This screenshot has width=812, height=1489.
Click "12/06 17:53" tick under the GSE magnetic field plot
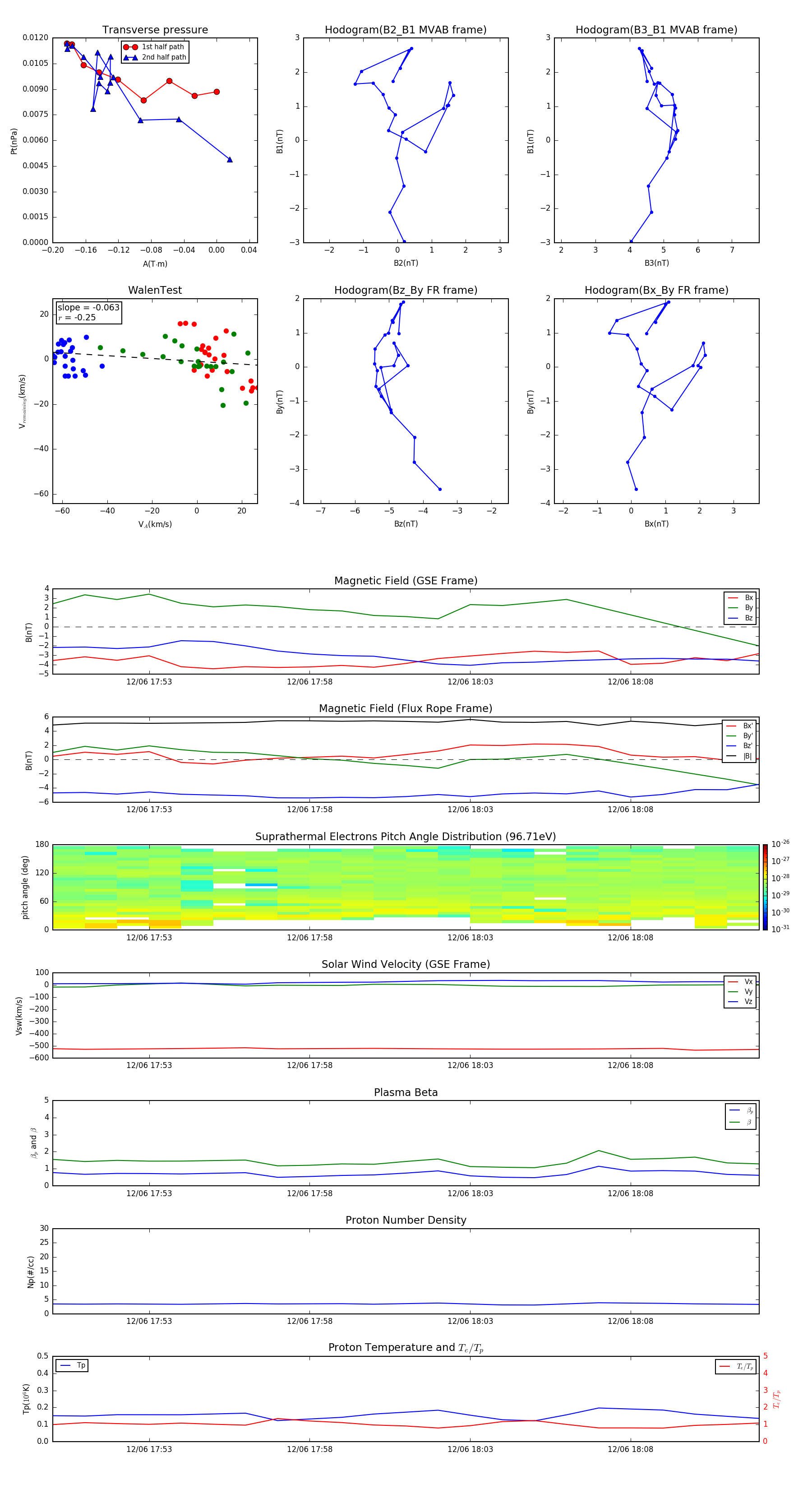(149, 682)
